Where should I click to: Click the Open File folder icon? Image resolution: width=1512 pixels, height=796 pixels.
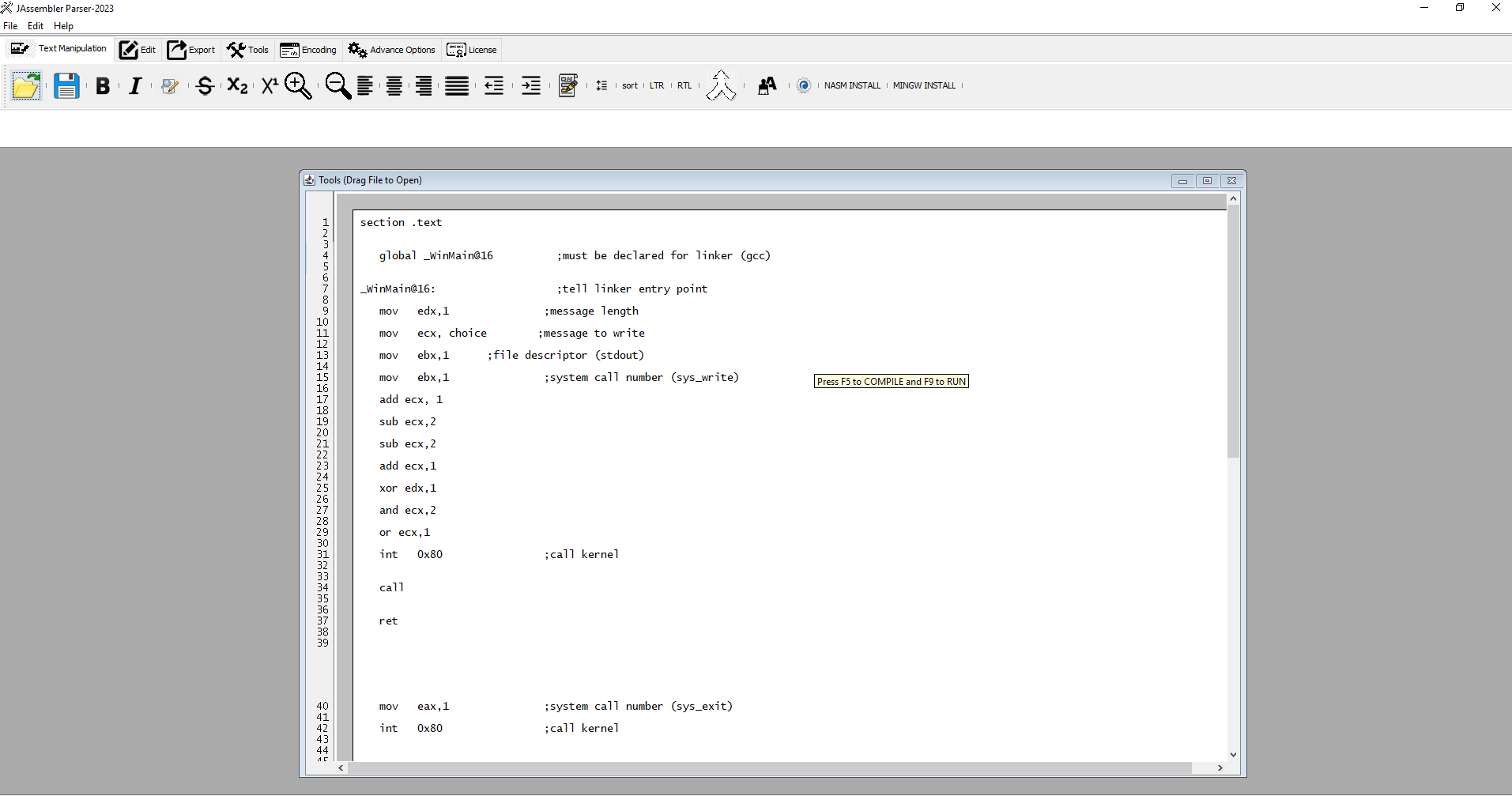tap(26, 85)
